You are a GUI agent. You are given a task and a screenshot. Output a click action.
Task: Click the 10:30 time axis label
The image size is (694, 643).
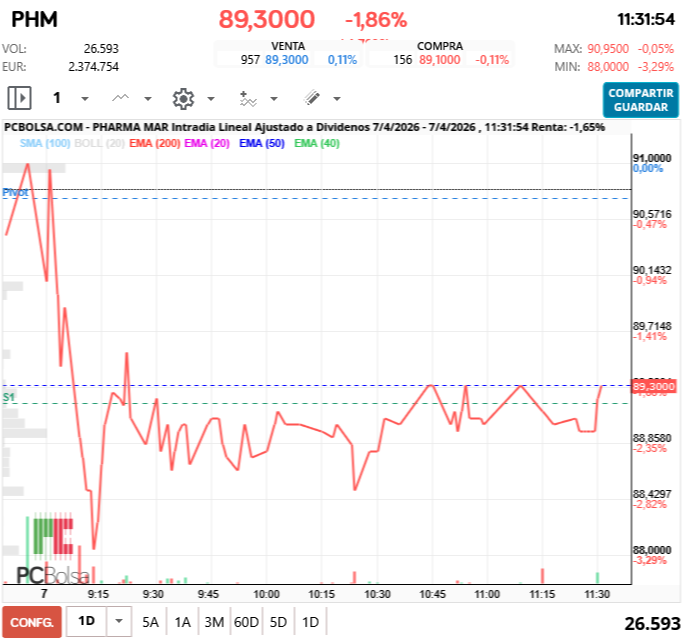pos(377,594)
